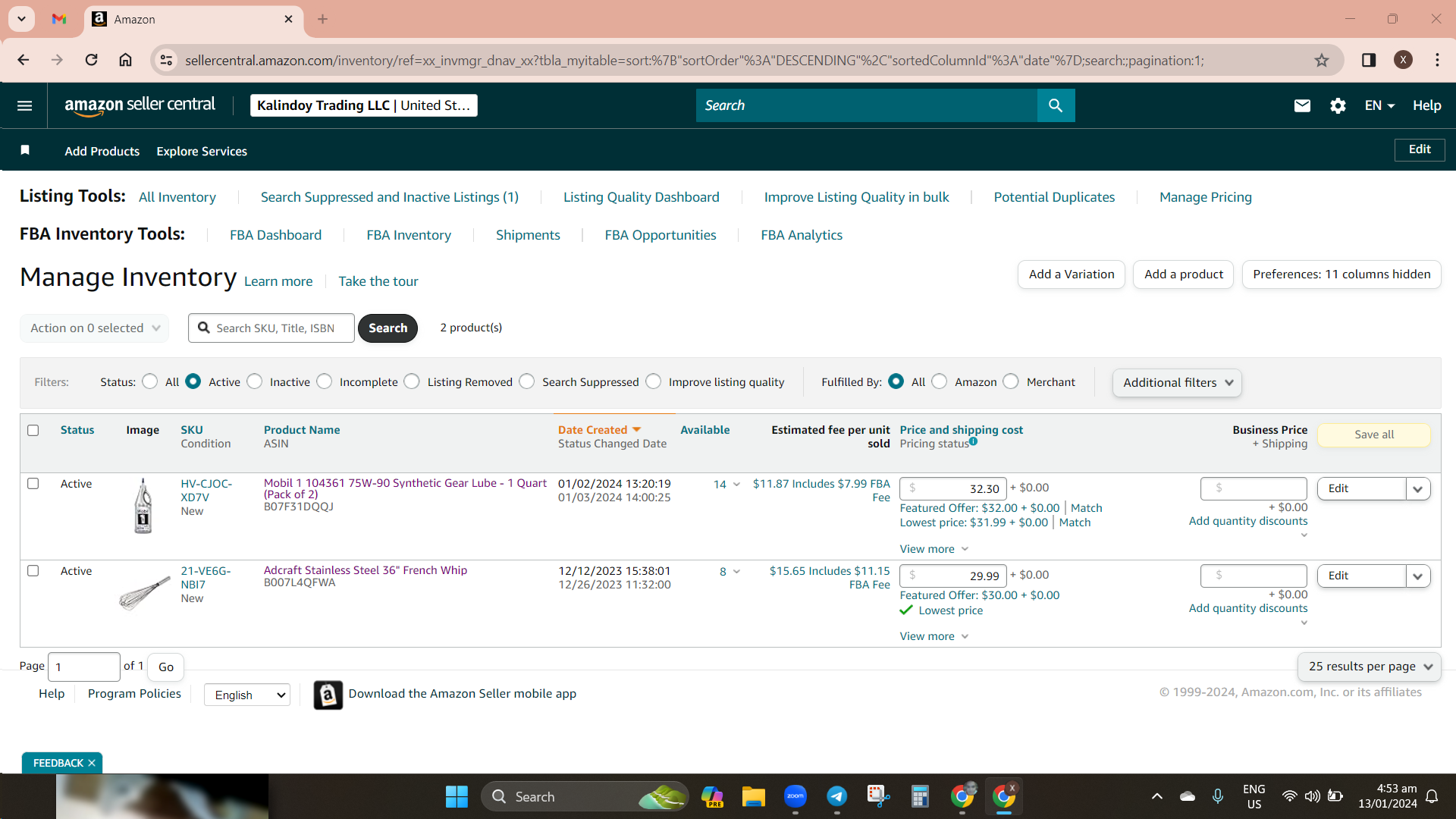Open Preferences: 11 columns hidden
This screenshot has height=819, width=1456.
[1341, 275]
